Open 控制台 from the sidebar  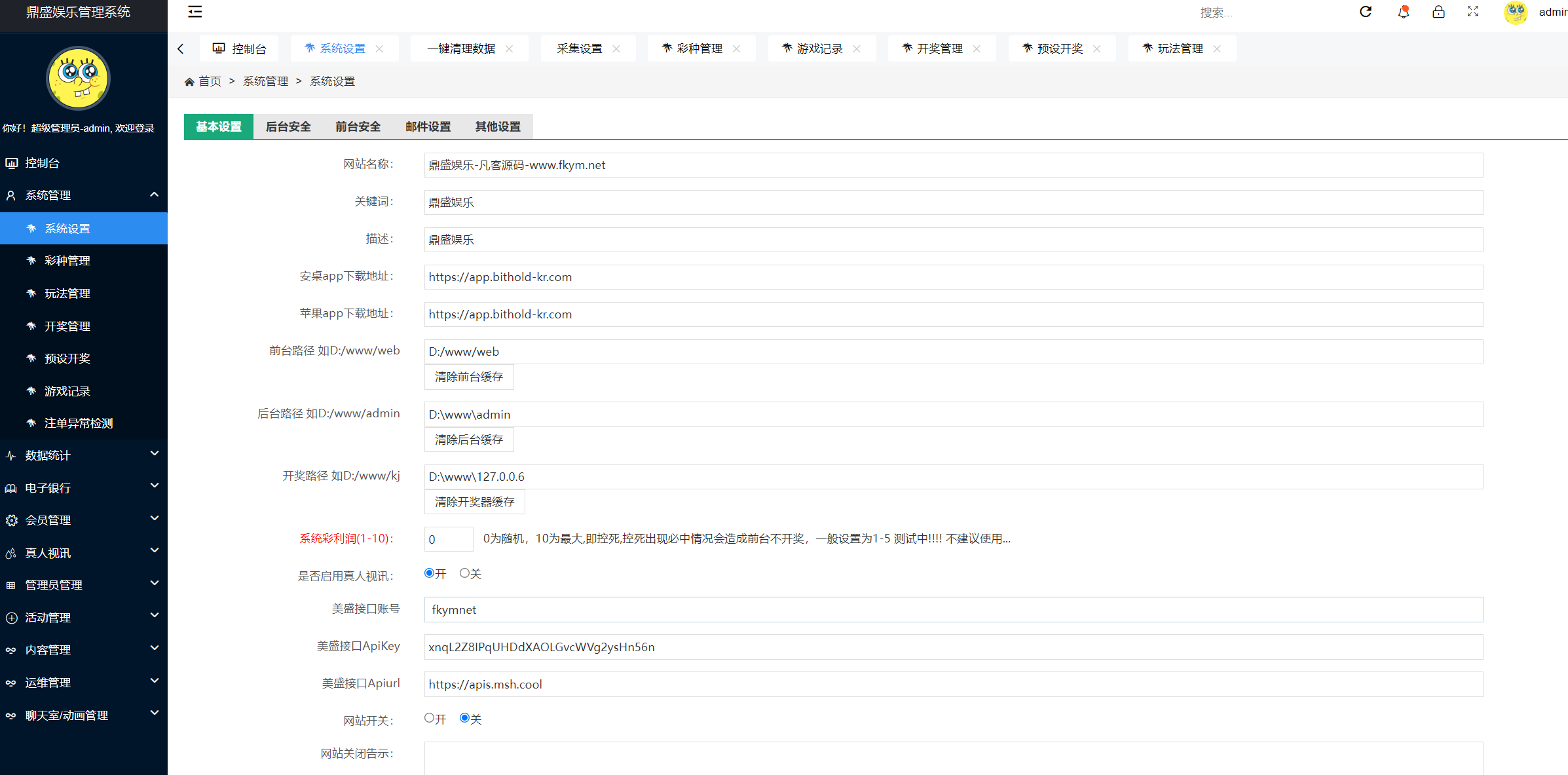click(41, 162)
